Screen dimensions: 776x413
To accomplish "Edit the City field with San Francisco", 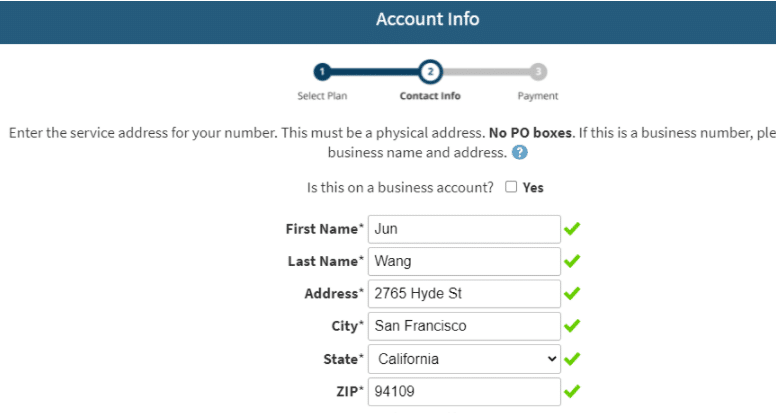I will pos(464,326).
